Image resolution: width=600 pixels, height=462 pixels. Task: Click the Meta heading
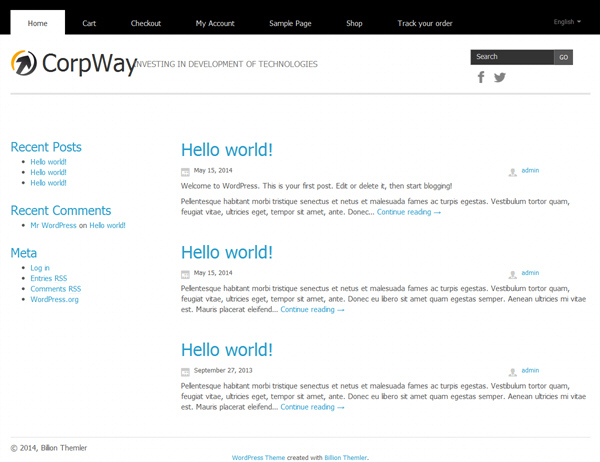point(24,253)
